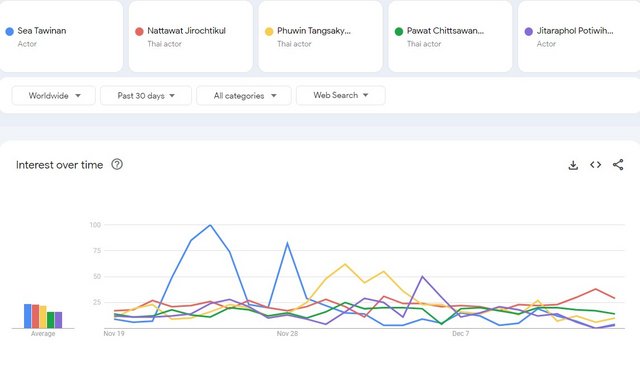Share the Interest over time chart
The height and width of the screenshot is (369, 640).
(x=618, y=164)
